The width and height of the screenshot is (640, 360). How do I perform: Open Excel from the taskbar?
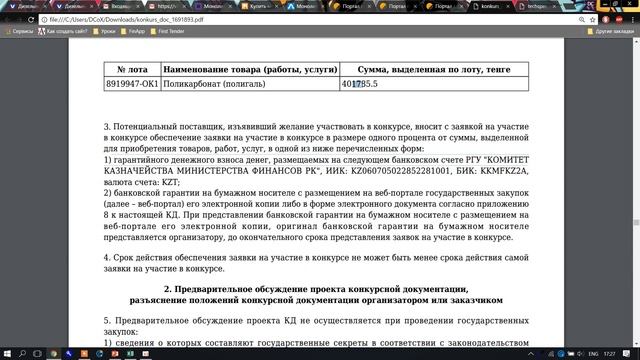click(130, 353)
